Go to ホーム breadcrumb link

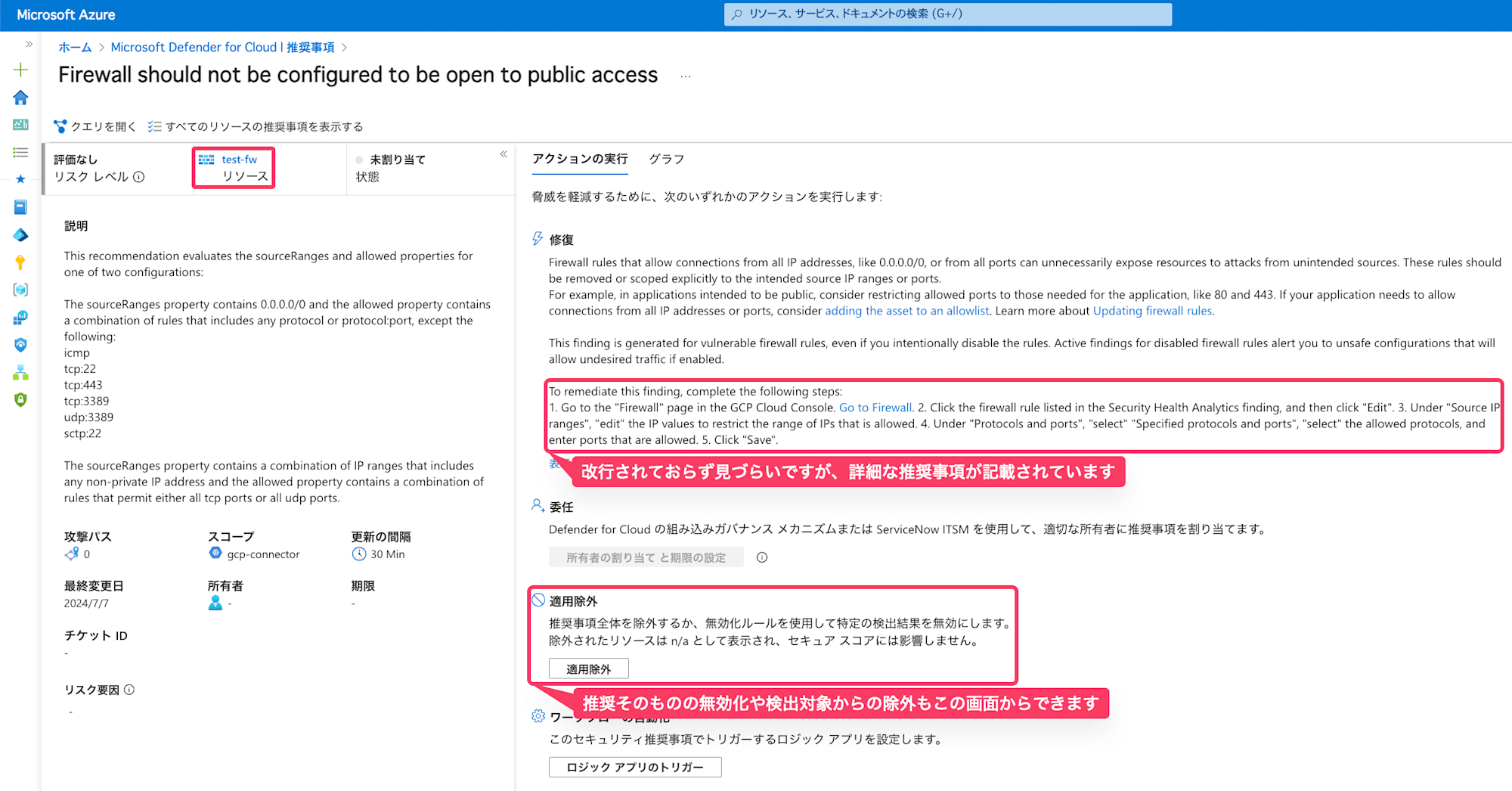click(75, 47)
